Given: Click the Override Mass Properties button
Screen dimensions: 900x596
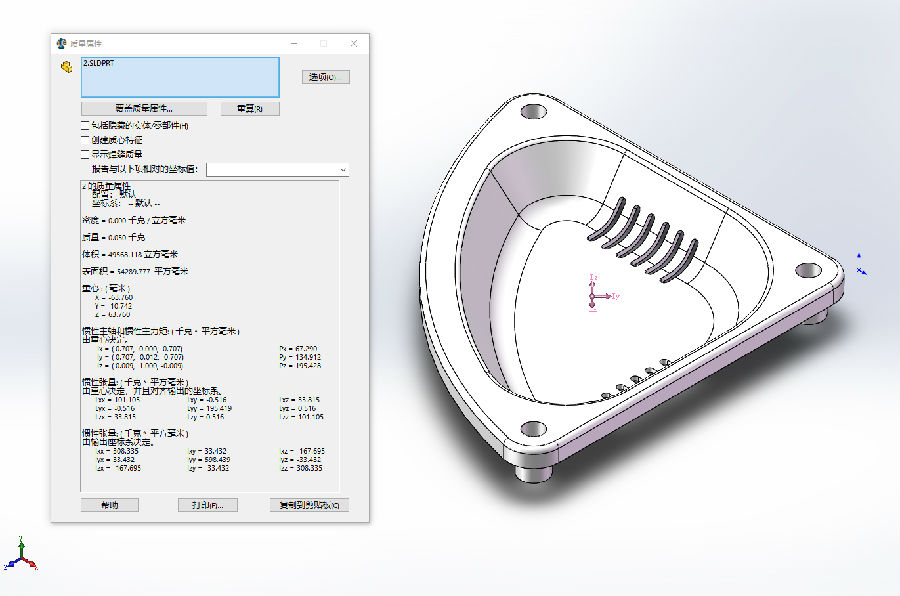Looking at the screenshot, I should coord(143,108).
